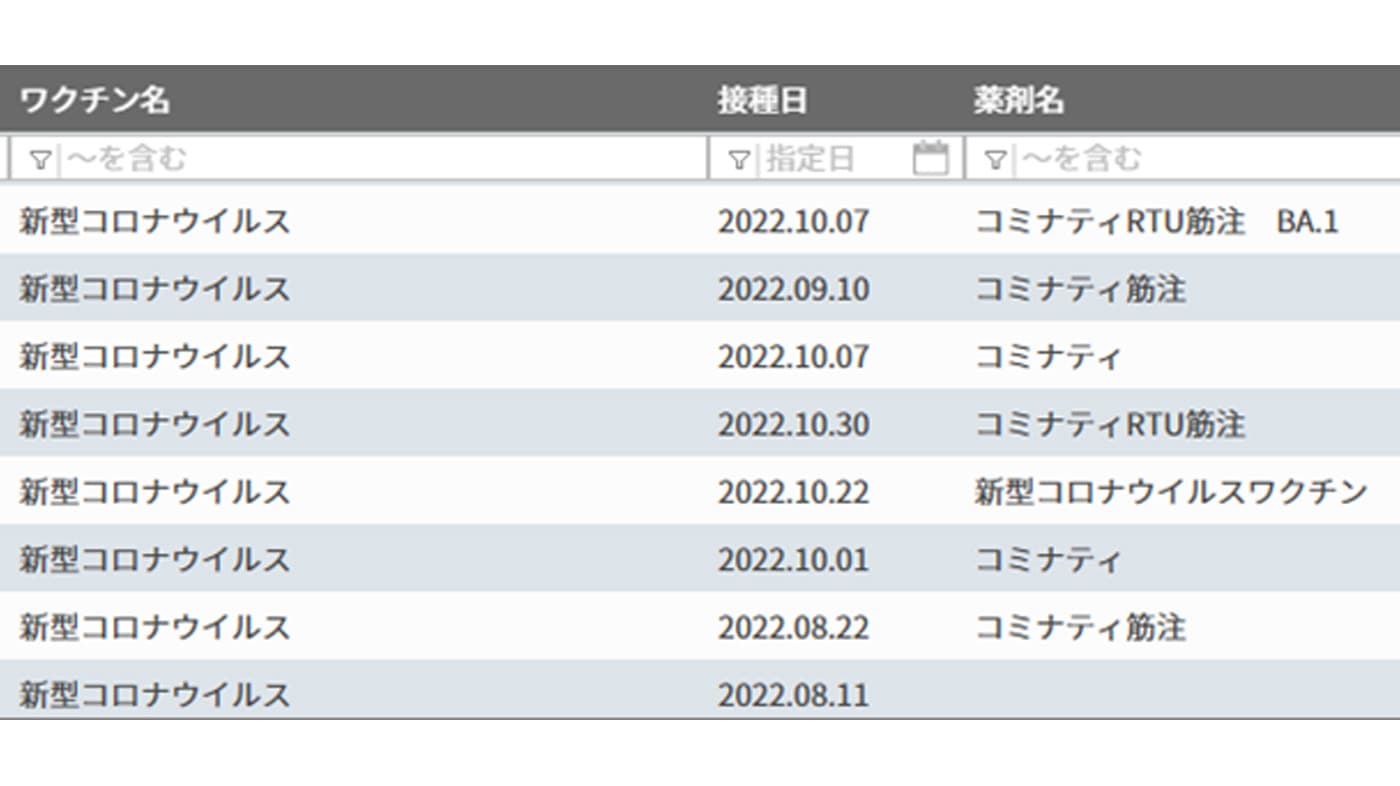Sort by the 薬剤名 column header
This screenshot has height=786, width=1400.
(1019, 100)
